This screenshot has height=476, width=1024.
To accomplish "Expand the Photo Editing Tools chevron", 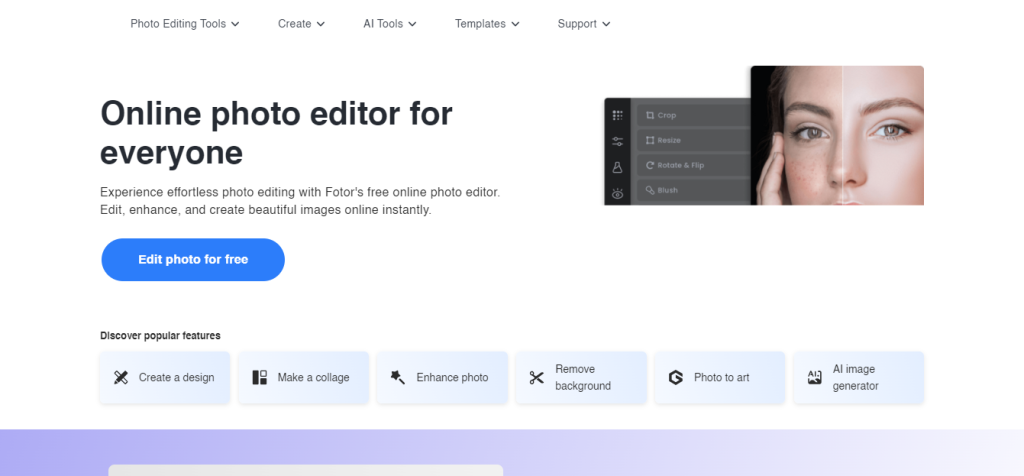I will [235, 24].
